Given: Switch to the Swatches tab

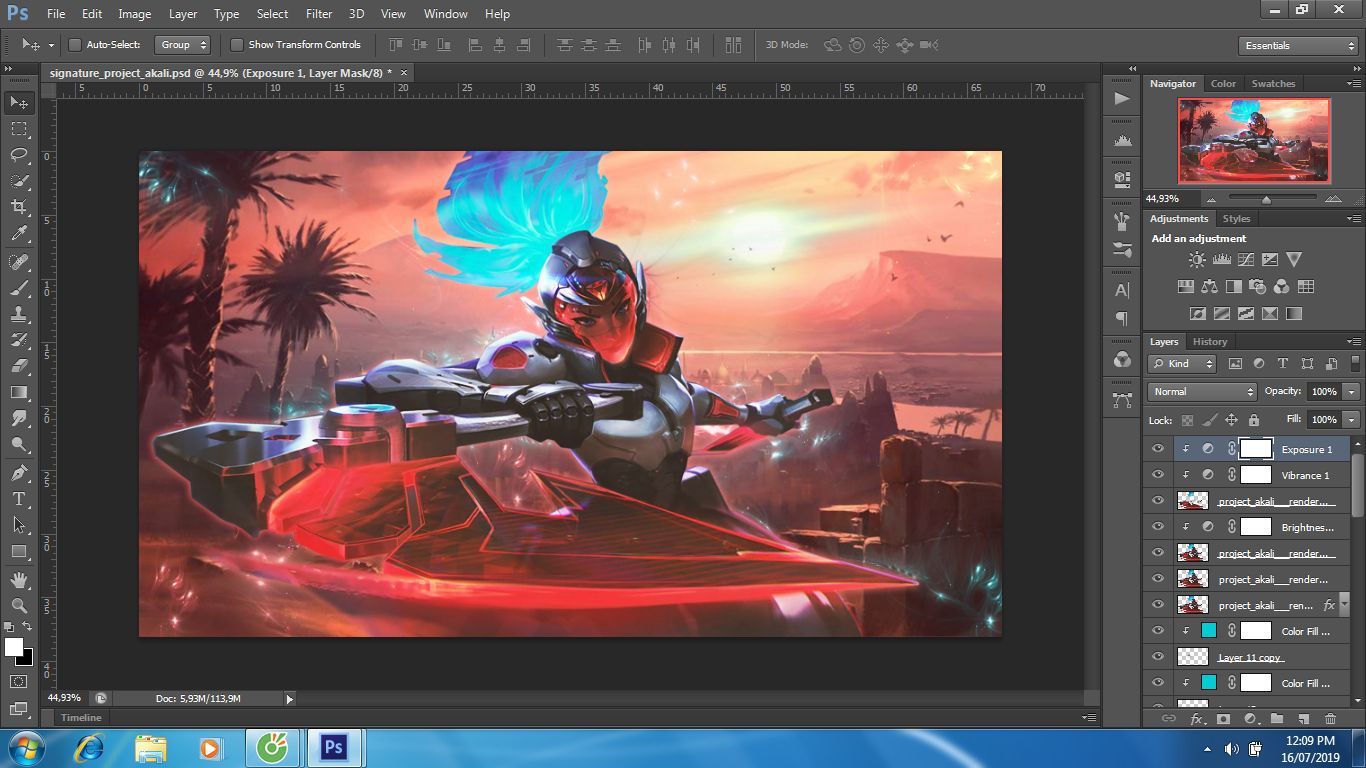Looking at the screenshot, I should (x=1273, y=84).
